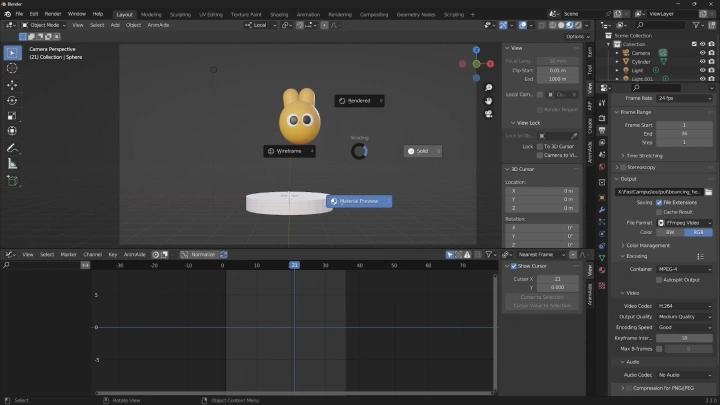
Task: Toggle the Camera visibility eye icon
Action: click(702, 53)
